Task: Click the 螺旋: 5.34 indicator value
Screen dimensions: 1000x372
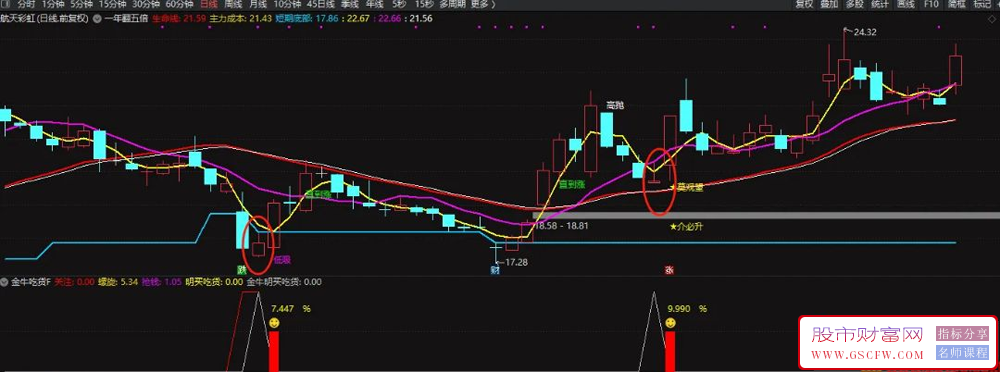Action: 117,281
